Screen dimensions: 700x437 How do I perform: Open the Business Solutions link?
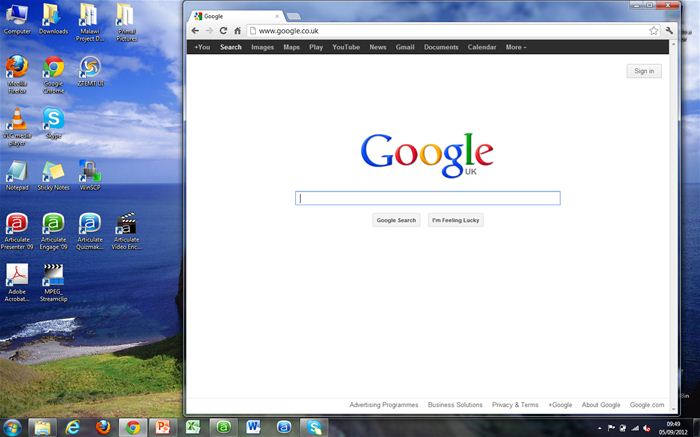(x=455, y=405)
